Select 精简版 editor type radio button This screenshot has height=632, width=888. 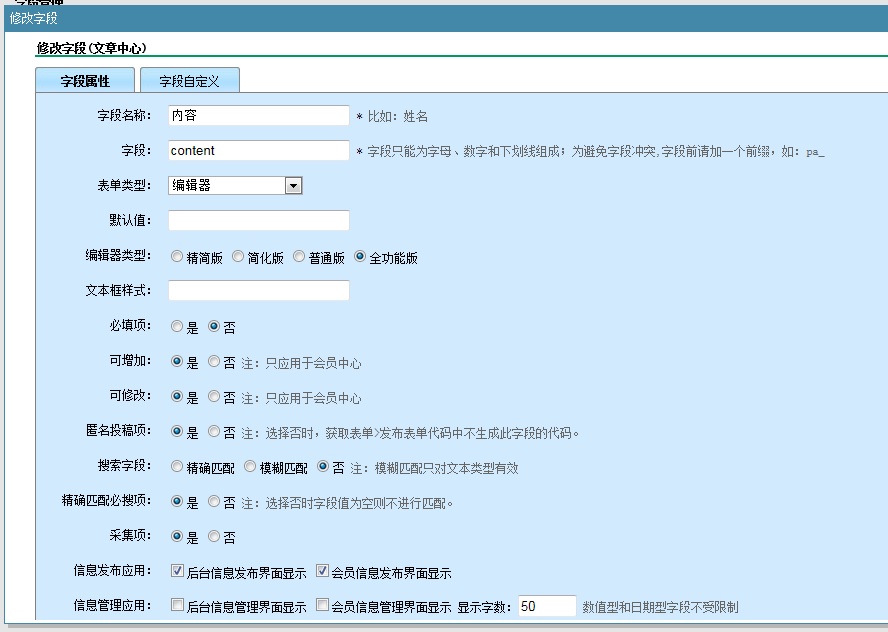click(x=178, y=257)
